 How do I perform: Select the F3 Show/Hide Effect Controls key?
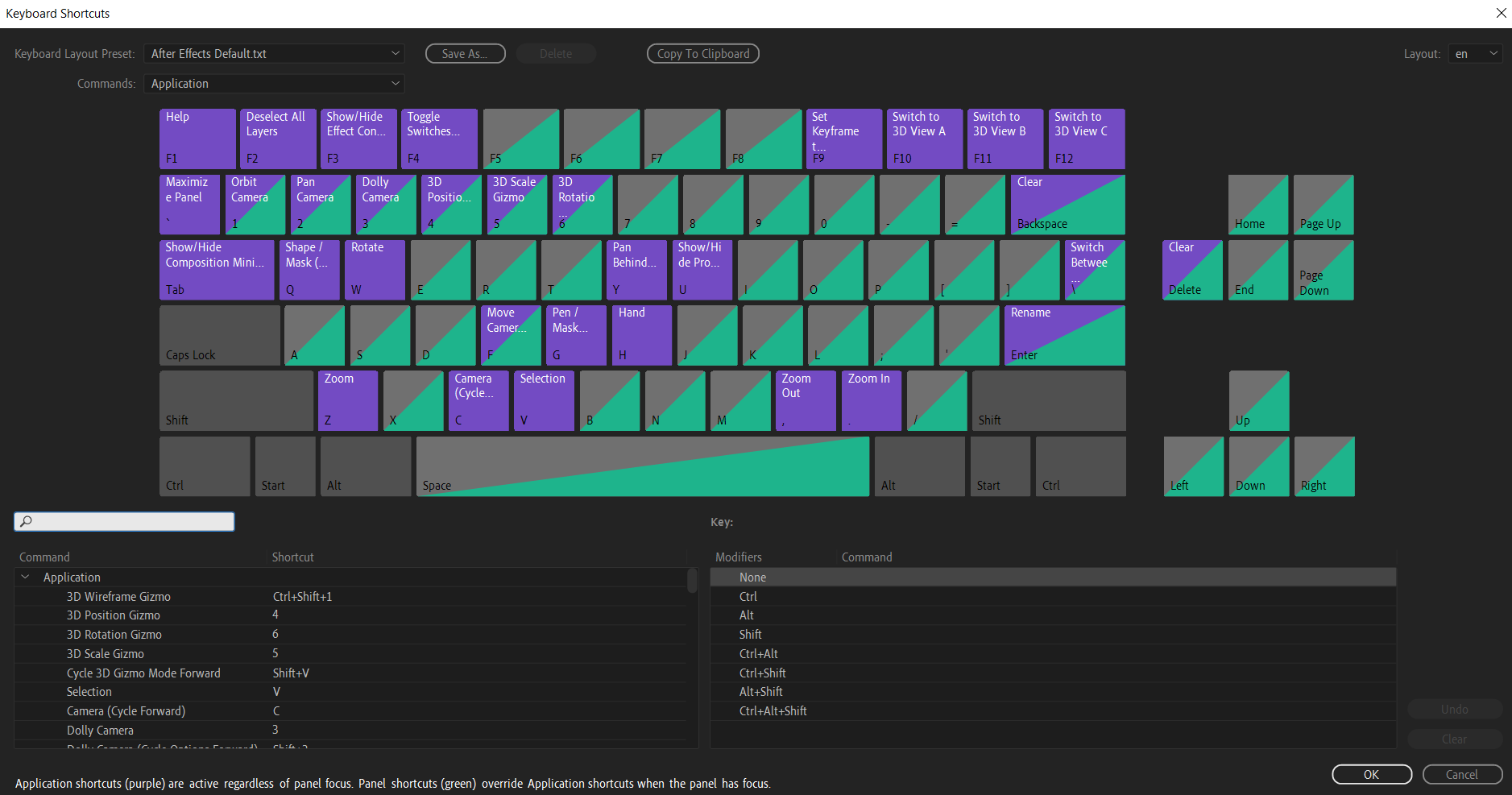358,139
